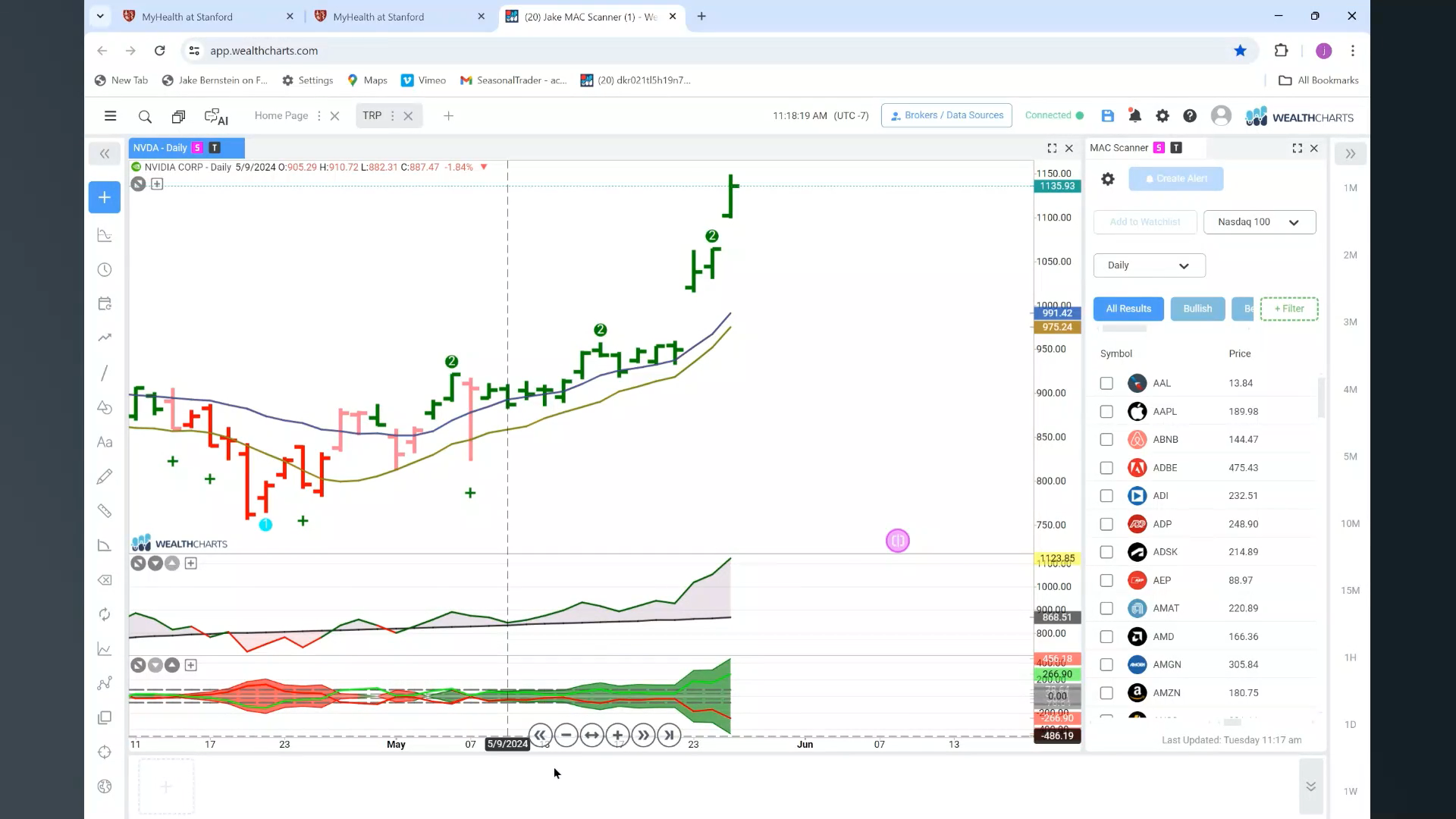Add a new workspace tab with plus

point(448,116)
